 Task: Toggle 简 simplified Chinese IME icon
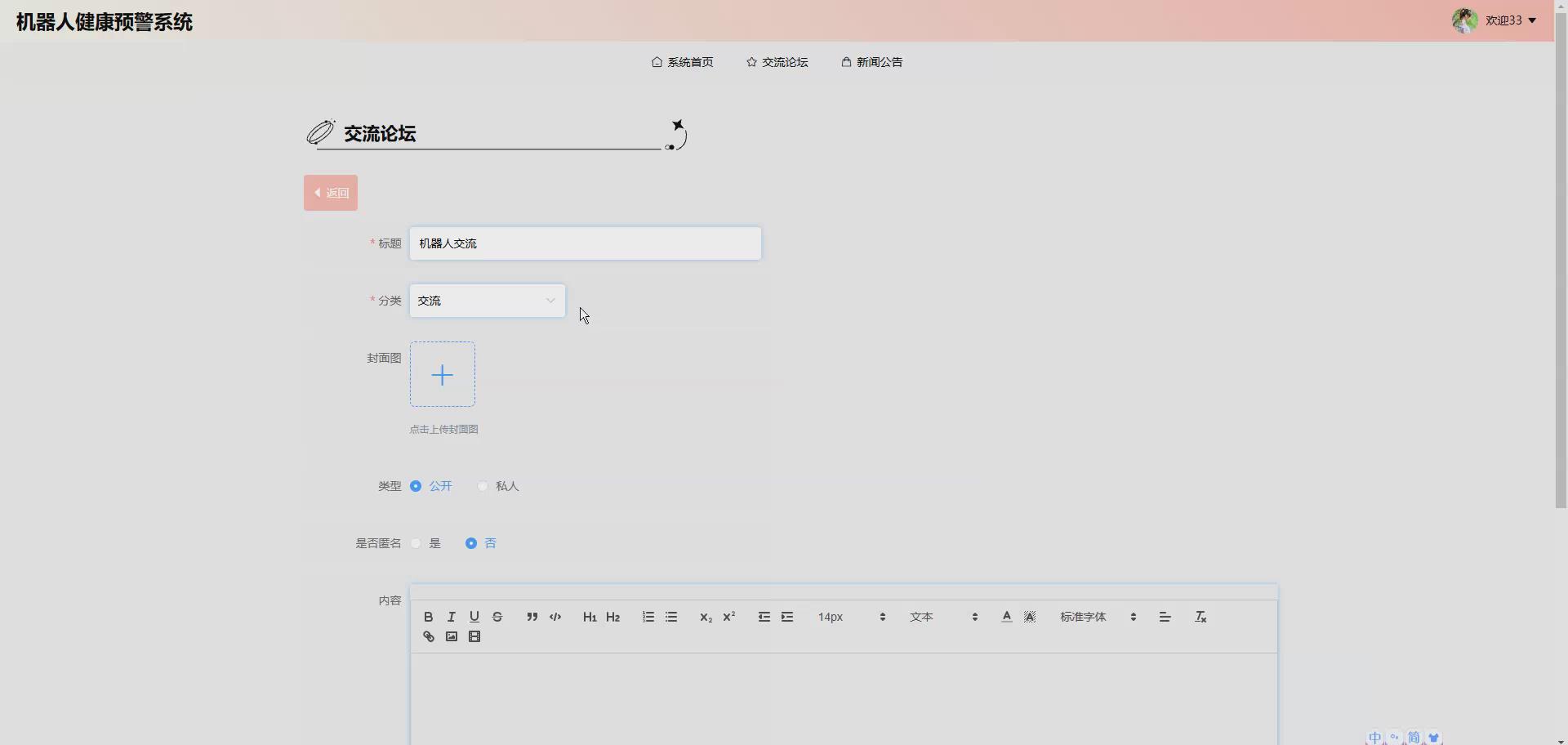point(1414,738)
